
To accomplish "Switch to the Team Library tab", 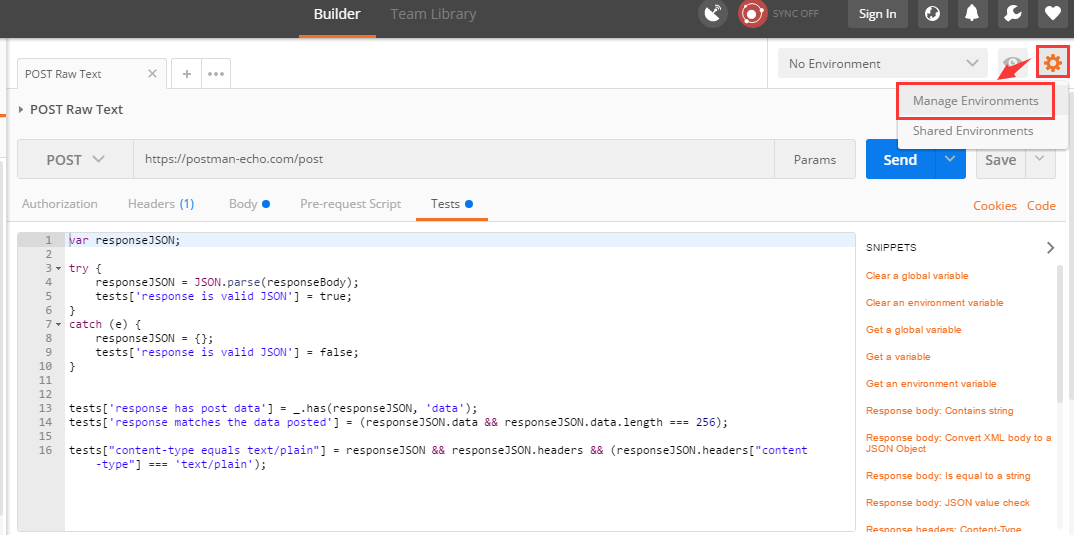I will coord(433,14).
